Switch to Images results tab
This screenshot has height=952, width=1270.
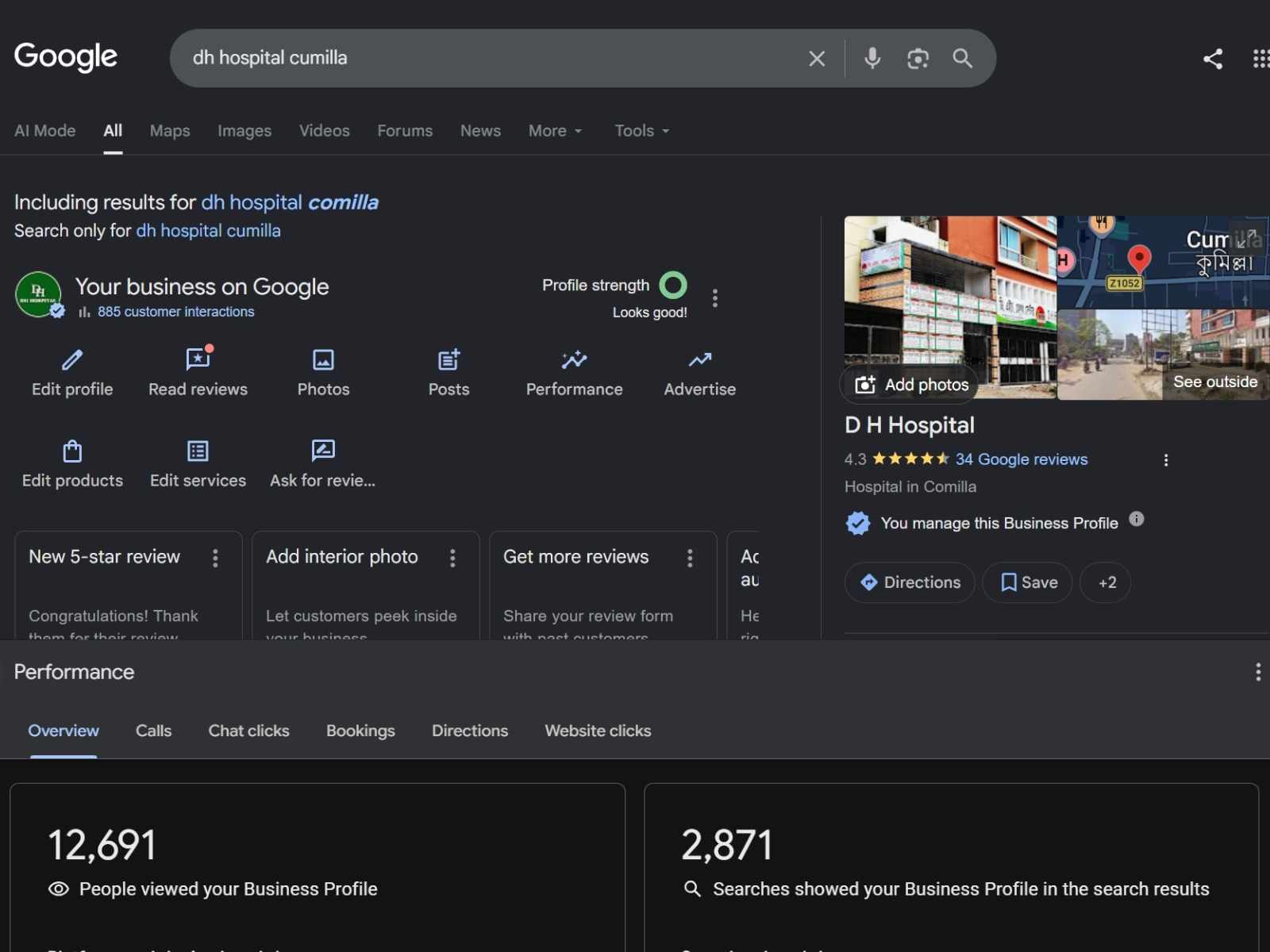tap(244, 131)
